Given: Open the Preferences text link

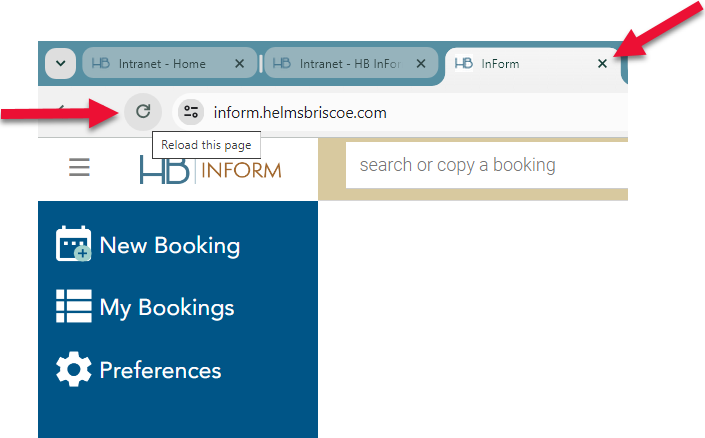Looking at the screenshot, I should click(160, 370).
